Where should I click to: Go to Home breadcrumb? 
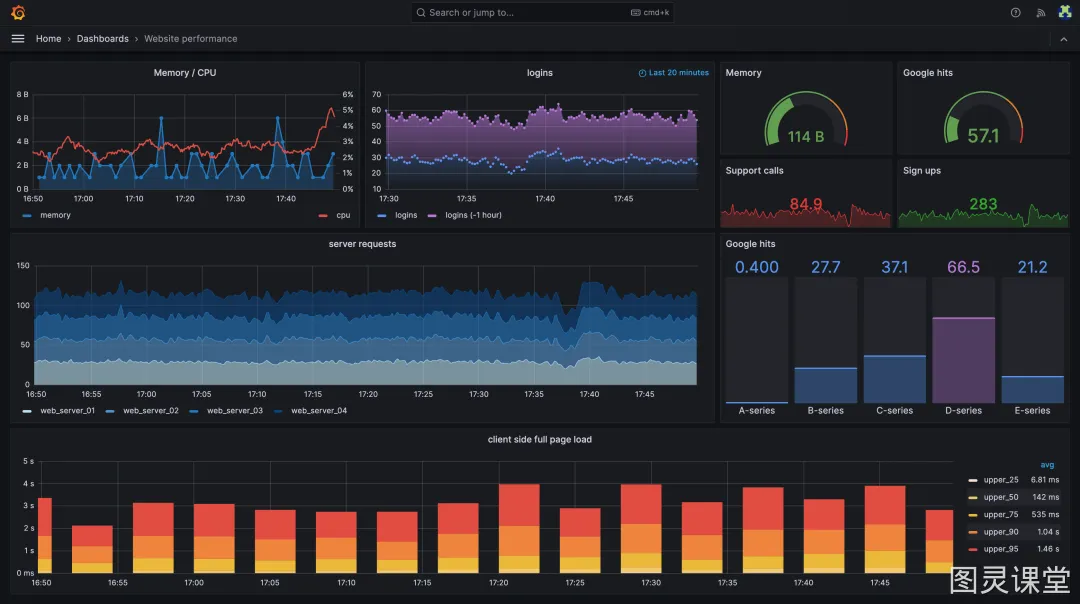click(x=48, y=39)
